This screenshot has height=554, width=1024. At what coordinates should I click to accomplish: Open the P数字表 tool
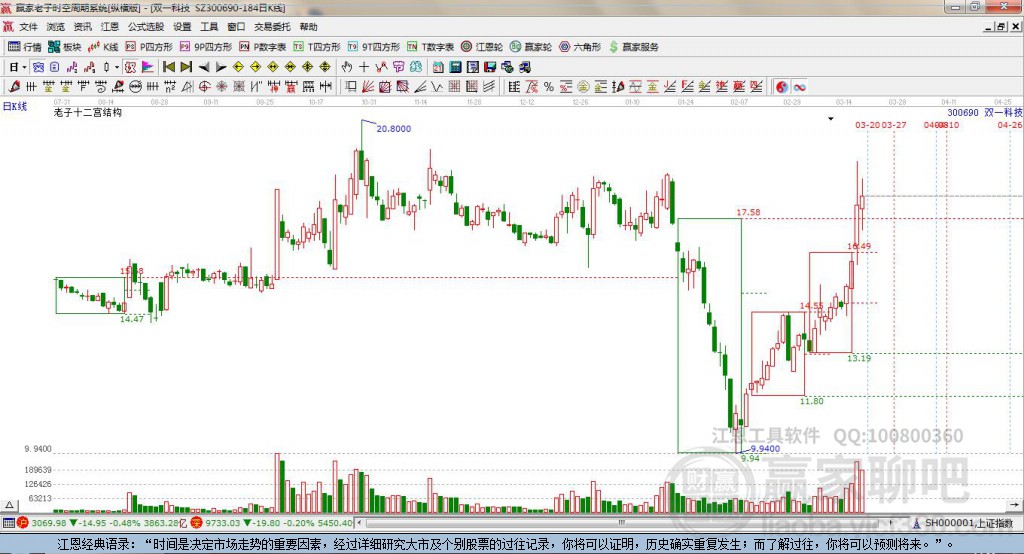(263, 47)
